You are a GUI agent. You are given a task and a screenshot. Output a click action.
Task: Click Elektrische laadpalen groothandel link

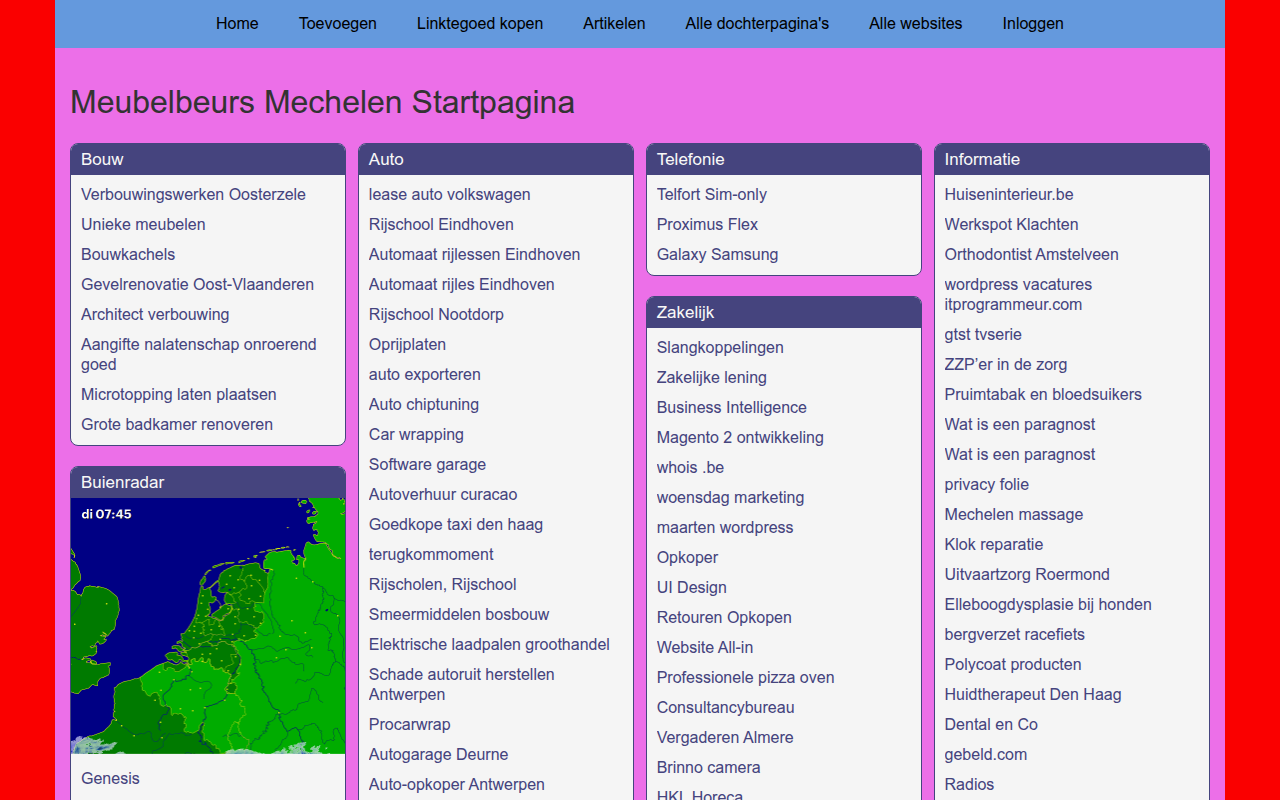click(x=489, y=644)
